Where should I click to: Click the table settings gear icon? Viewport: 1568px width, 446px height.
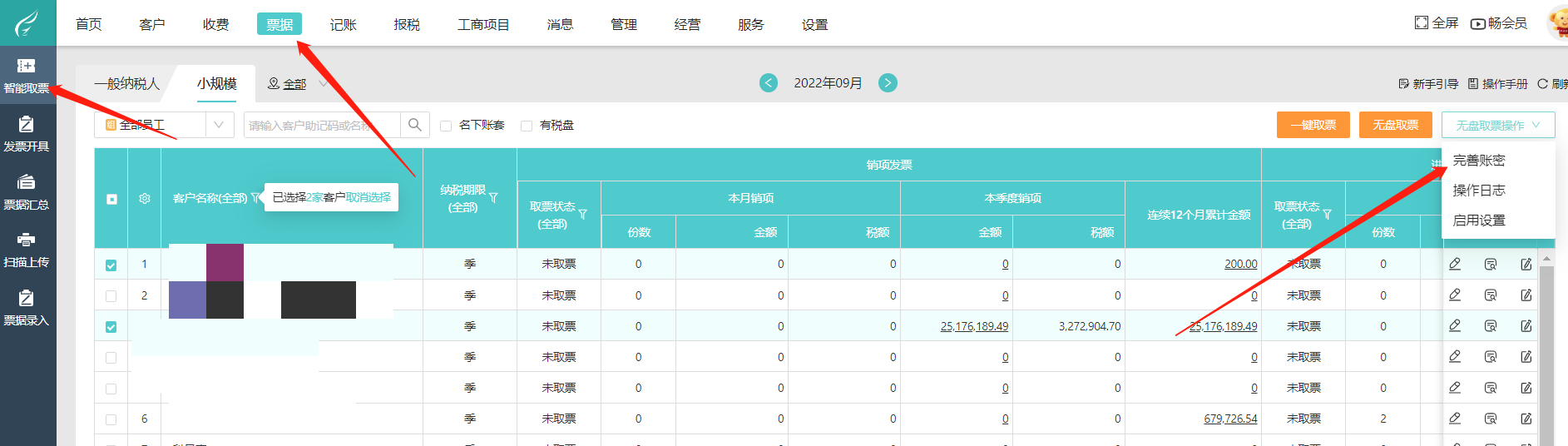(145, 199)
